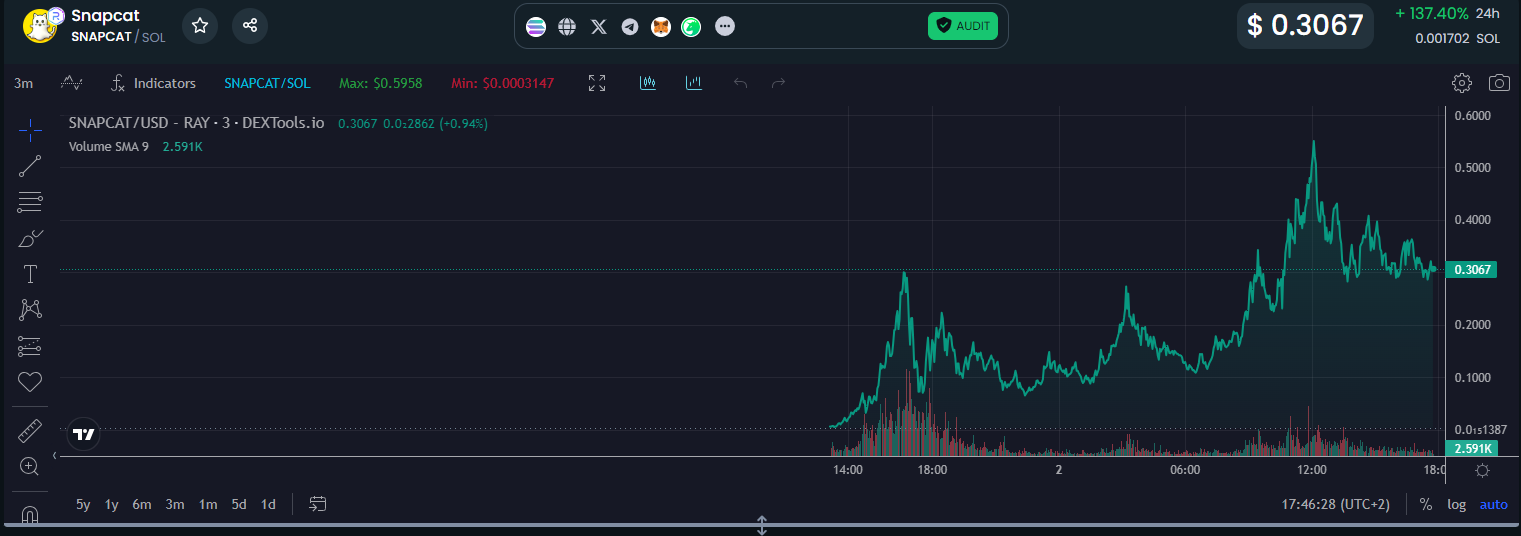The width and height of the screenshot is (1521, 536).
Task: Share the Snapcat pair
Action: tap(250, 25)
